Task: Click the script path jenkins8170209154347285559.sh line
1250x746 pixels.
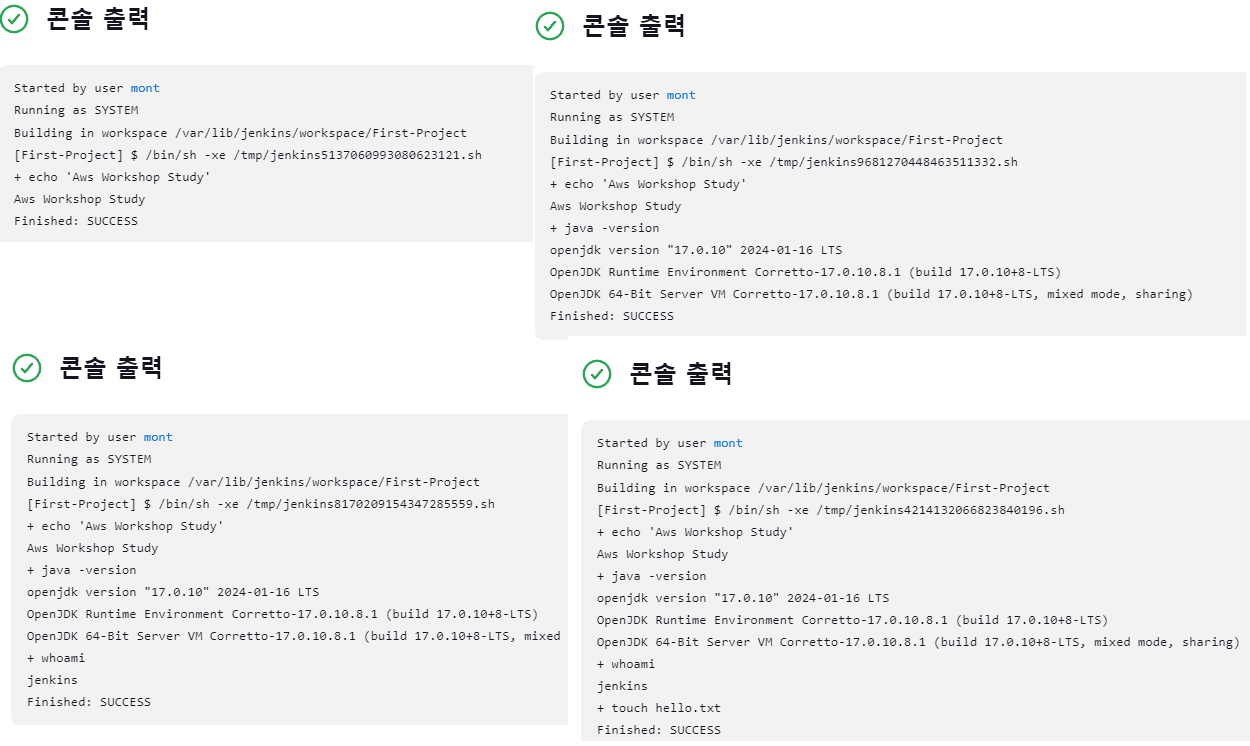Action: tap(261, 504)
